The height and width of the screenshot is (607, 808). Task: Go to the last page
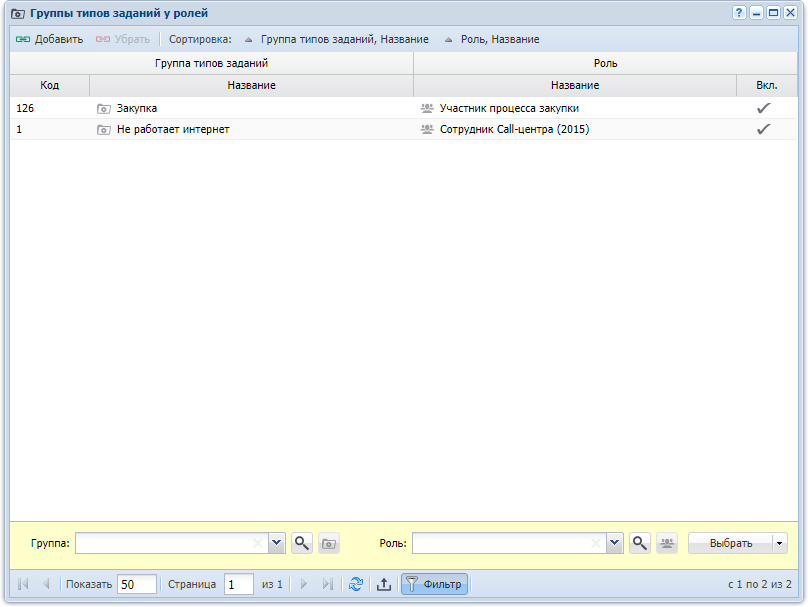(x=328, y=584)
